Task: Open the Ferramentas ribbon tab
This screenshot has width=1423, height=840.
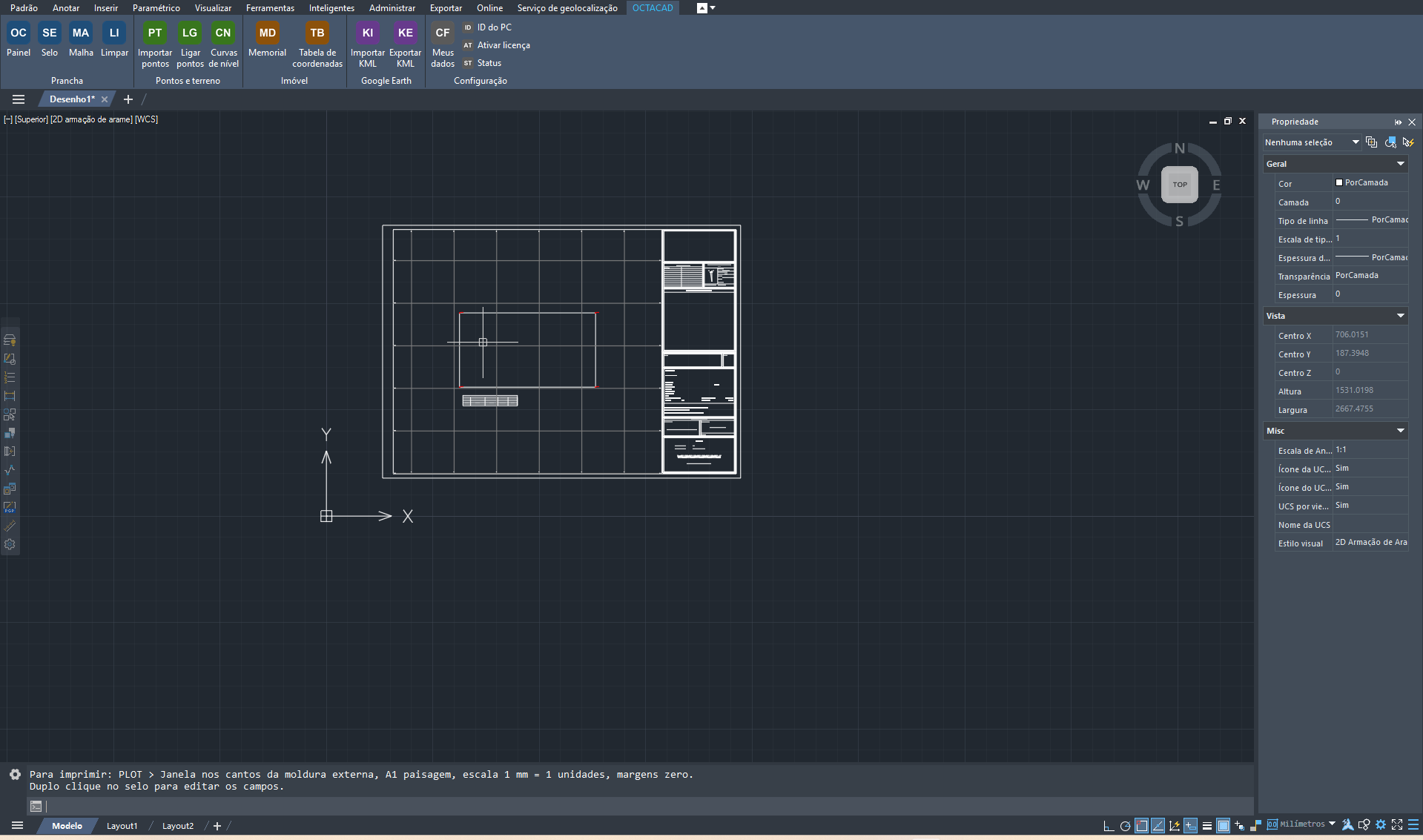Action: (270, 8)
